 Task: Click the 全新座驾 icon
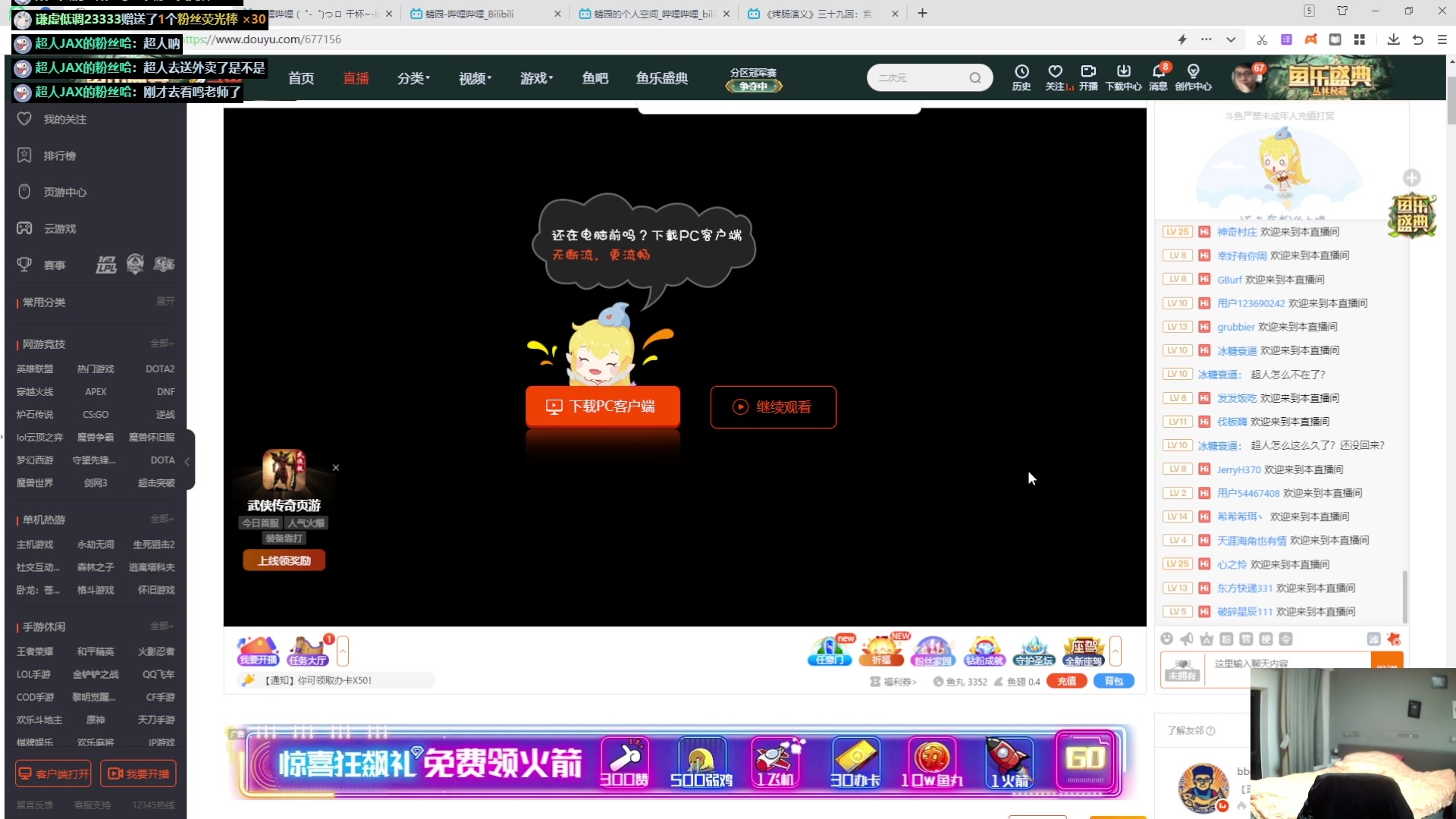(1084, 651)
